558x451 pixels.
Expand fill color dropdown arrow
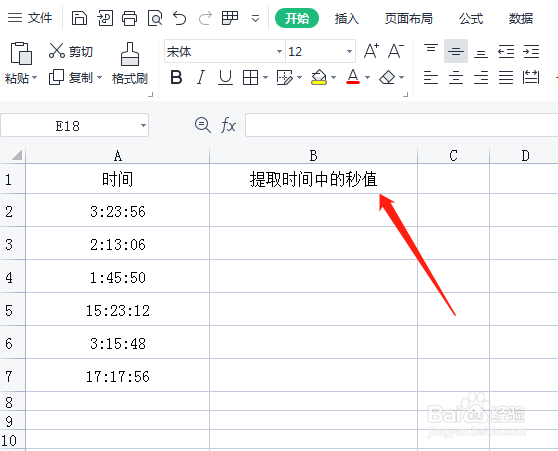tap(333, 77)
